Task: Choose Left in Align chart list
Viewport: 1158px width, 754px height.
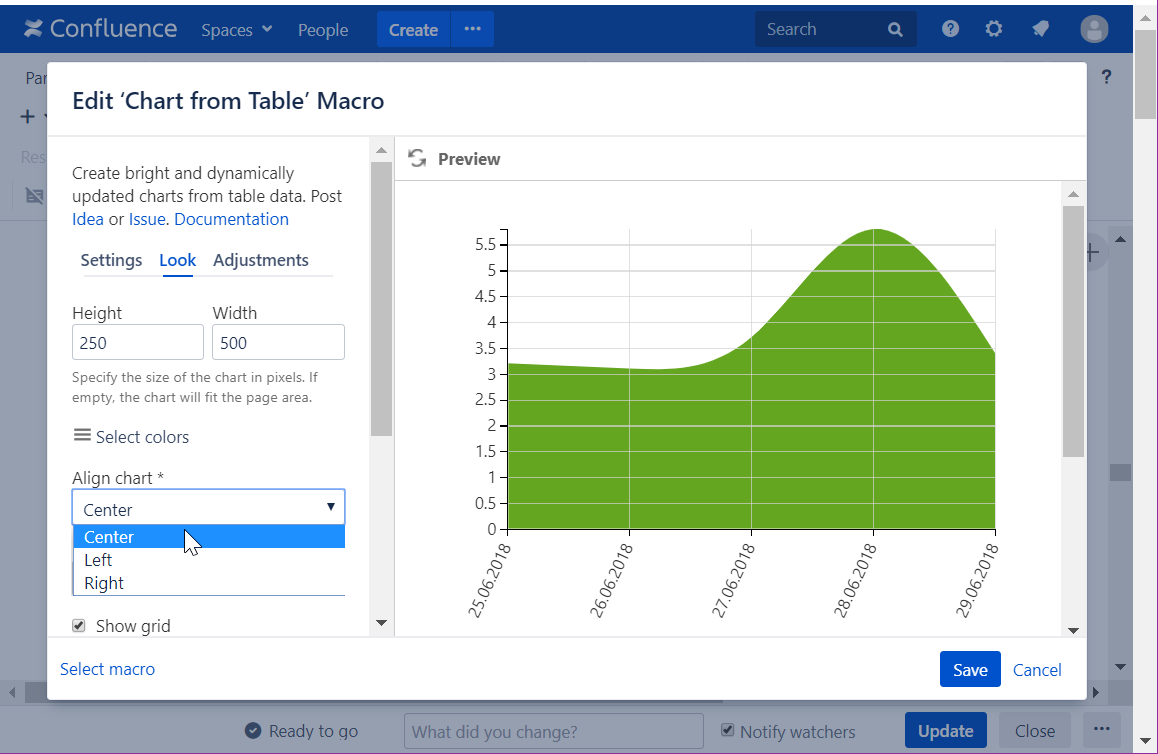Action: coord(98,560)
